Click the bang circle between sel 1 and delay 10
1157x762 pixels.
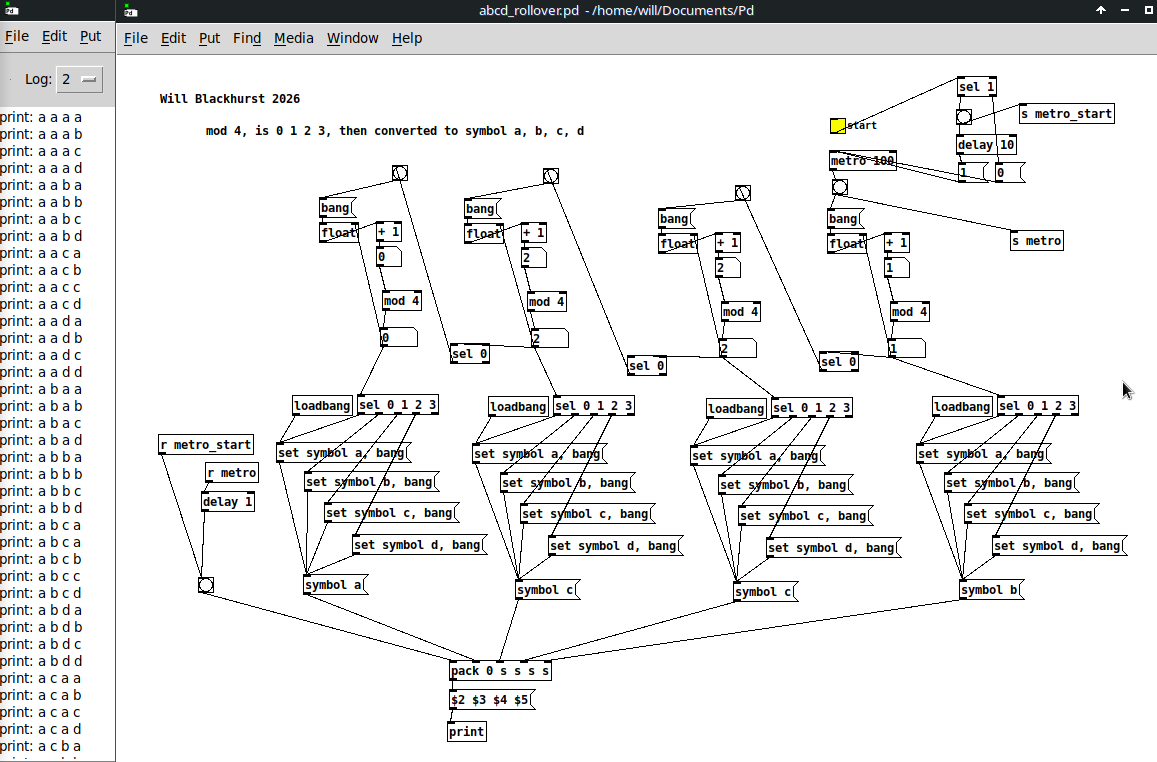point(964,117)
